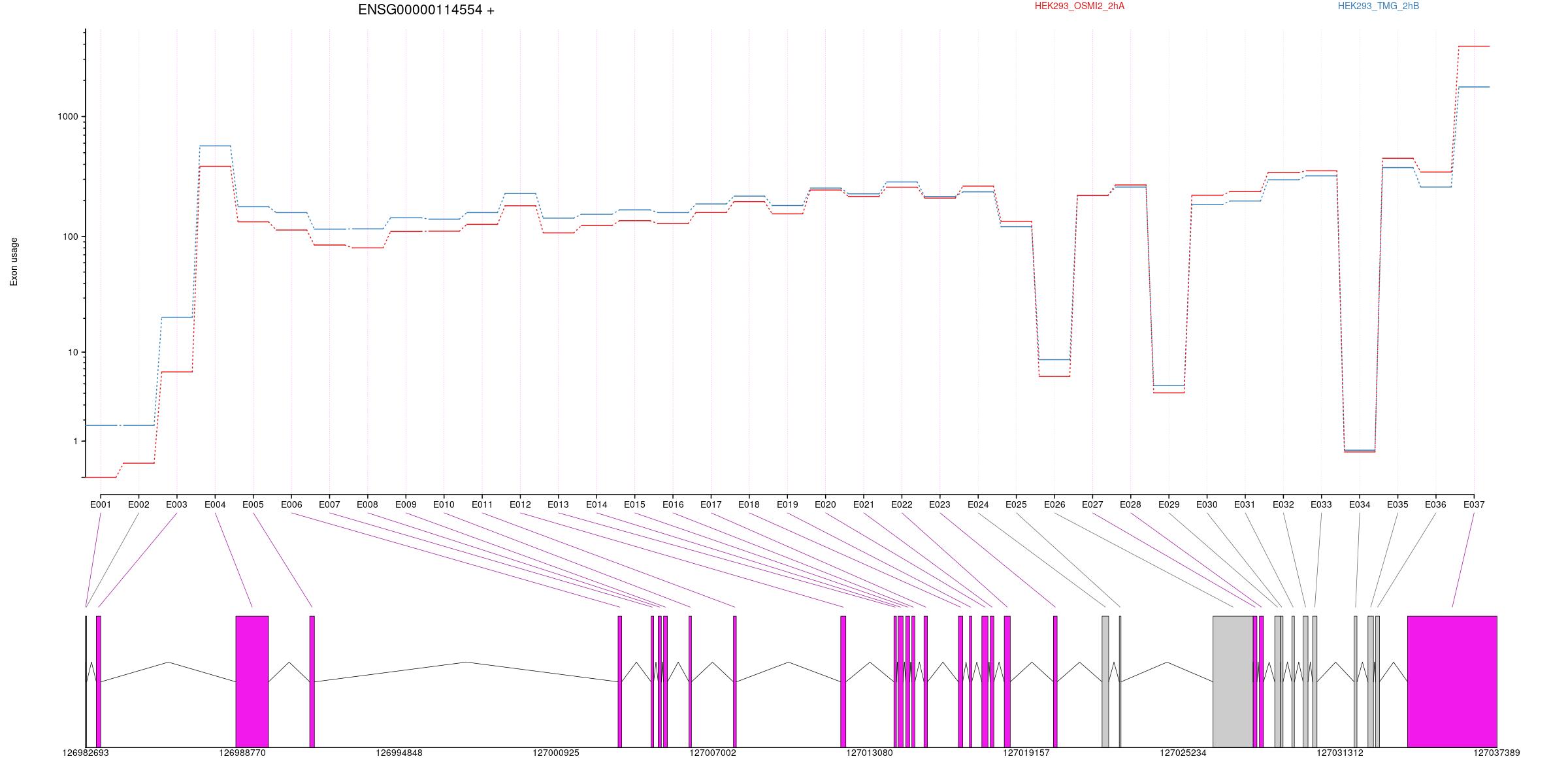The height and width of the screenshot is (784, 1568).
Task: Click exon label E020
Action: click(825, 504)
